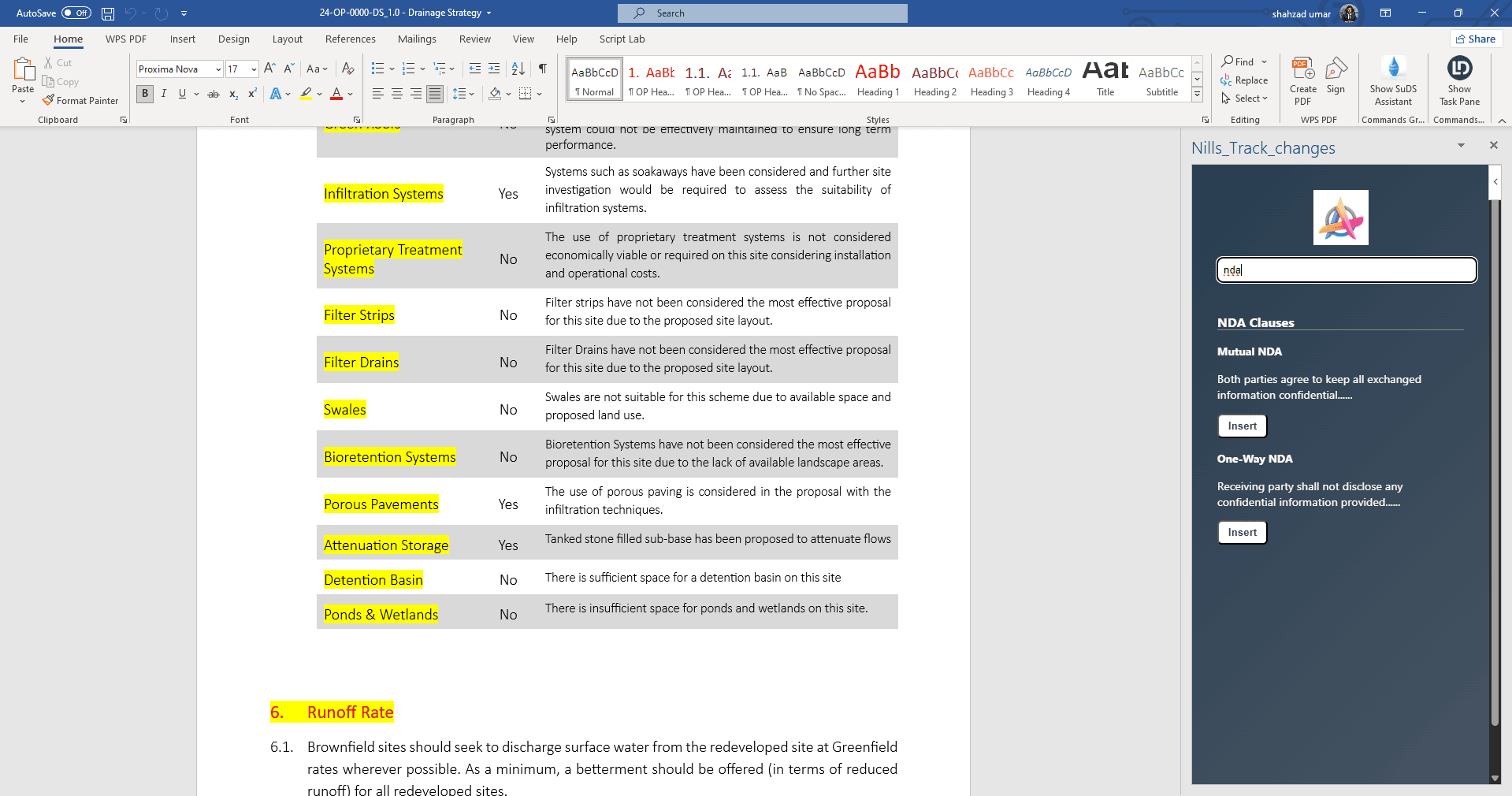Toggle Justify alignment

(x=434, y=94)
